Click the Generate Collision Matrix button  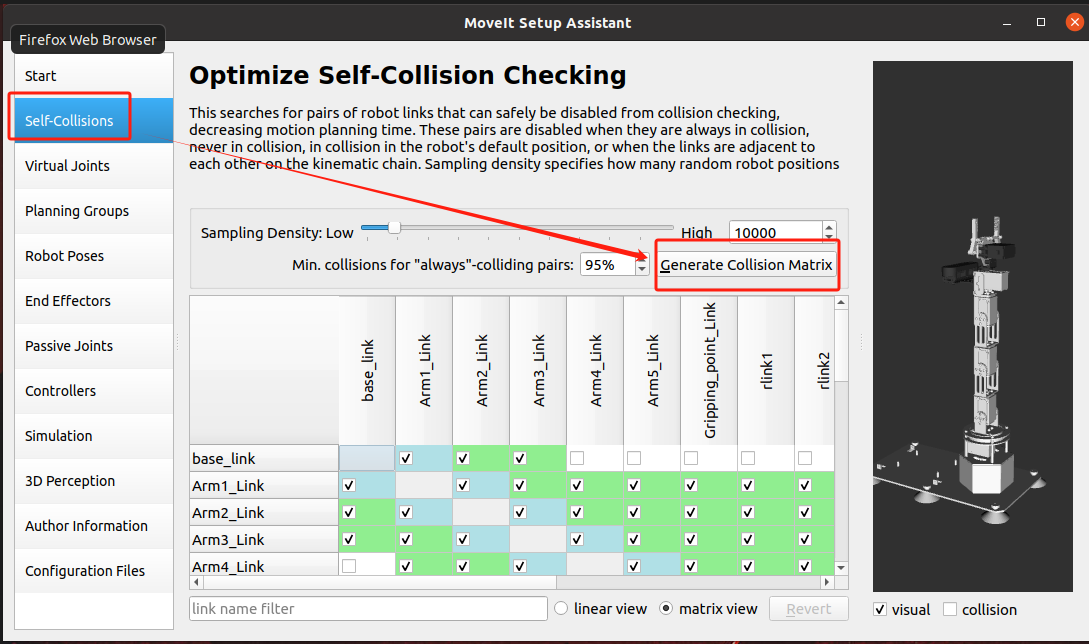(x=746, y=265)
